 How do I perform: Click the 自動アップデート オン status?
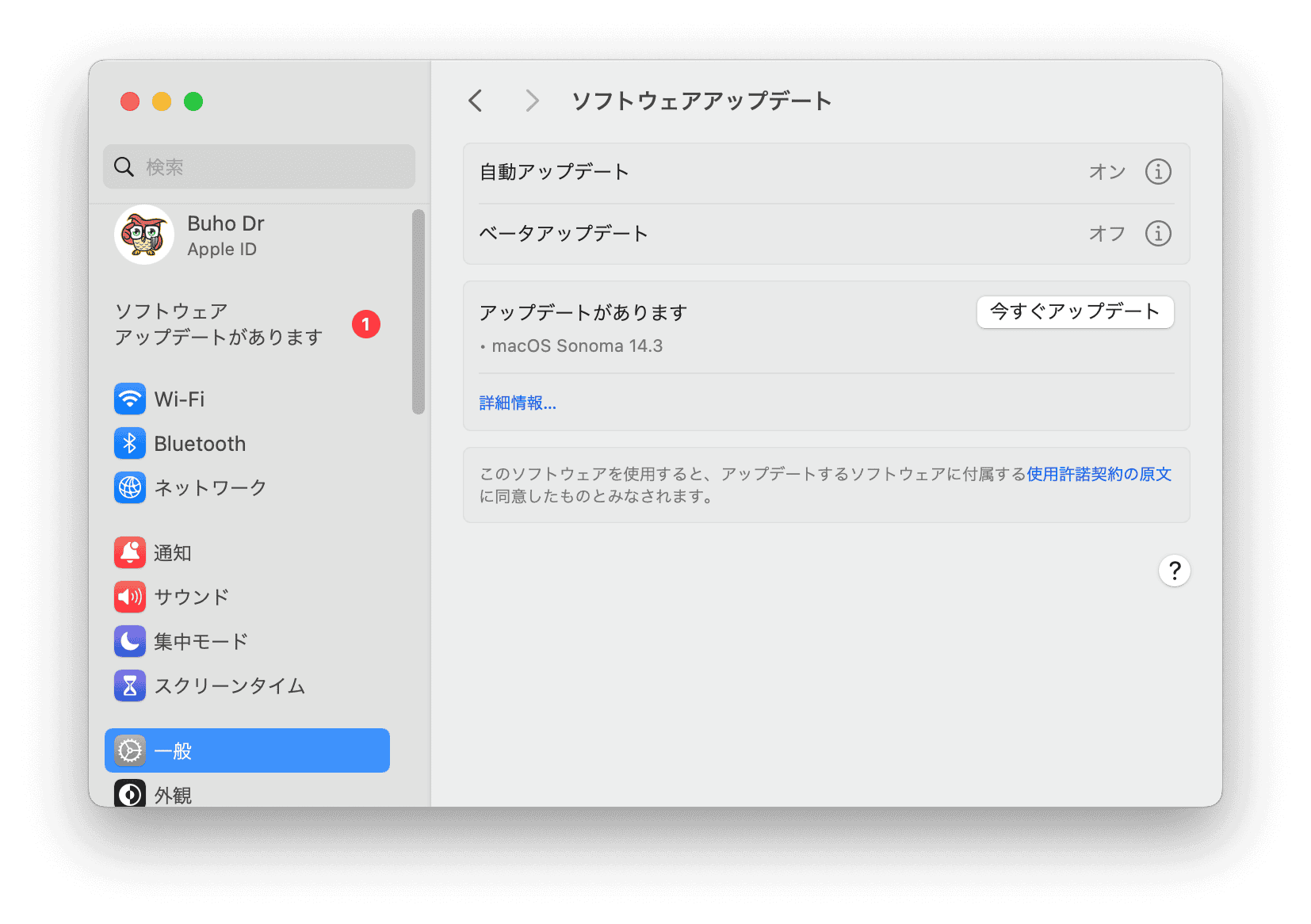(x=1107, y=171)
